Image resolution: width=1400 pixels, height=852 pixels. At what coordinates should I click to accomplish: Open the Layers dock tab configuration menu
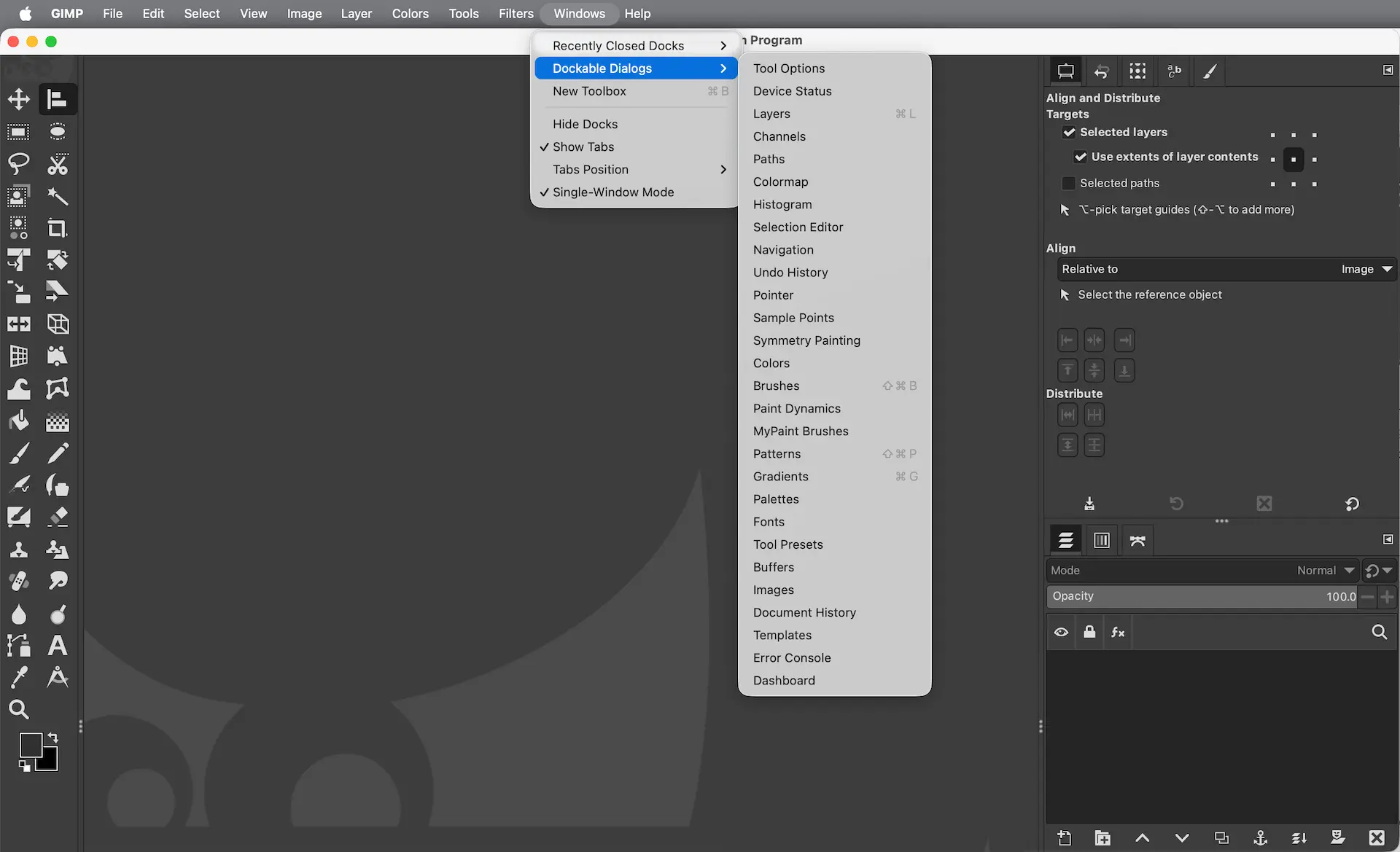click(1388, 539)
